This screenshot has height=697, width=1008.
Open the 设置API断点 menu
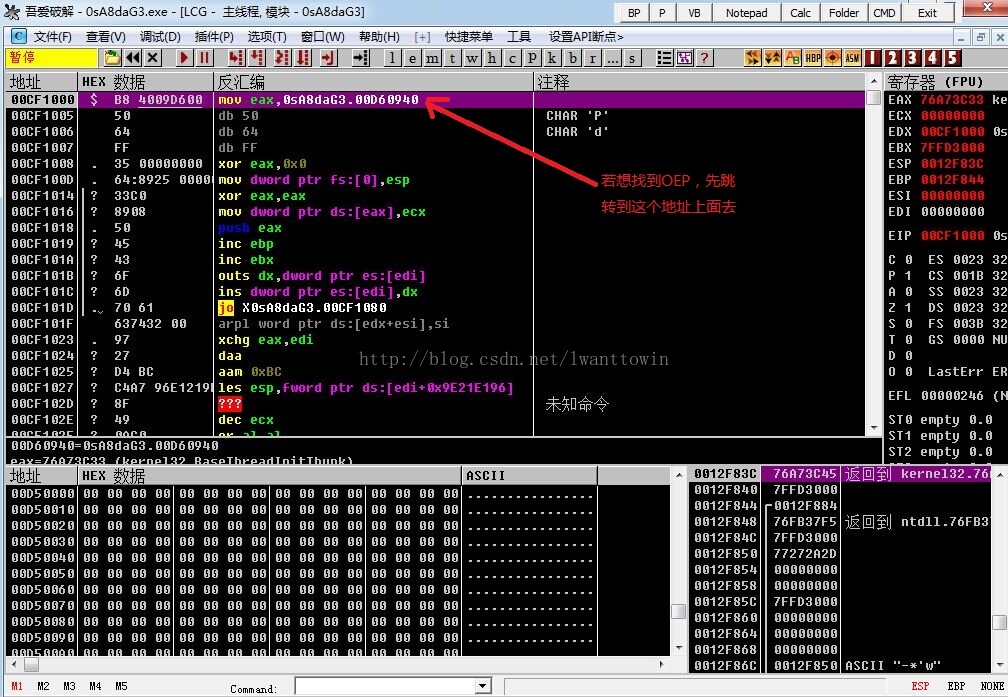tap(586, 37)
